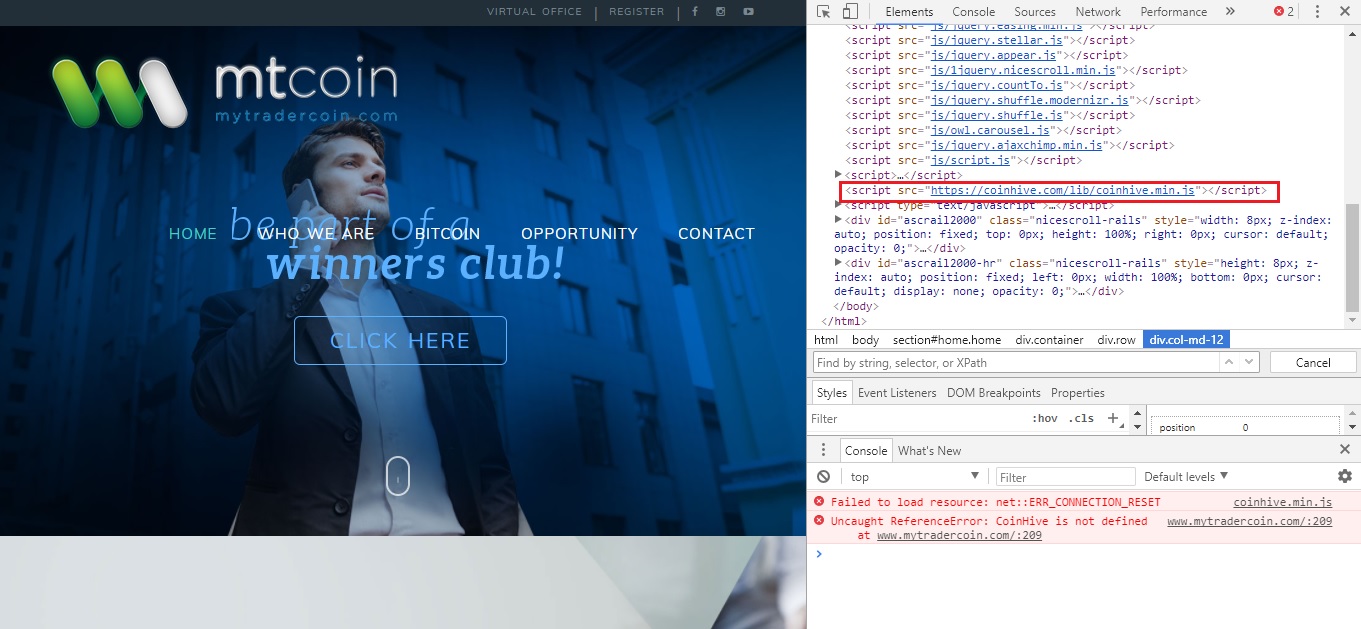This screenshot has height=629, width=1361.
Task: Open the DevTools three-dot customize menu
Action: tap(1318, 12)
